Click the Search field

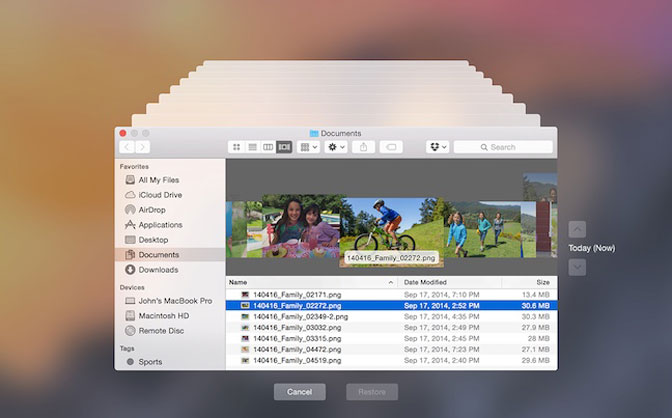[x=503, y=147]
